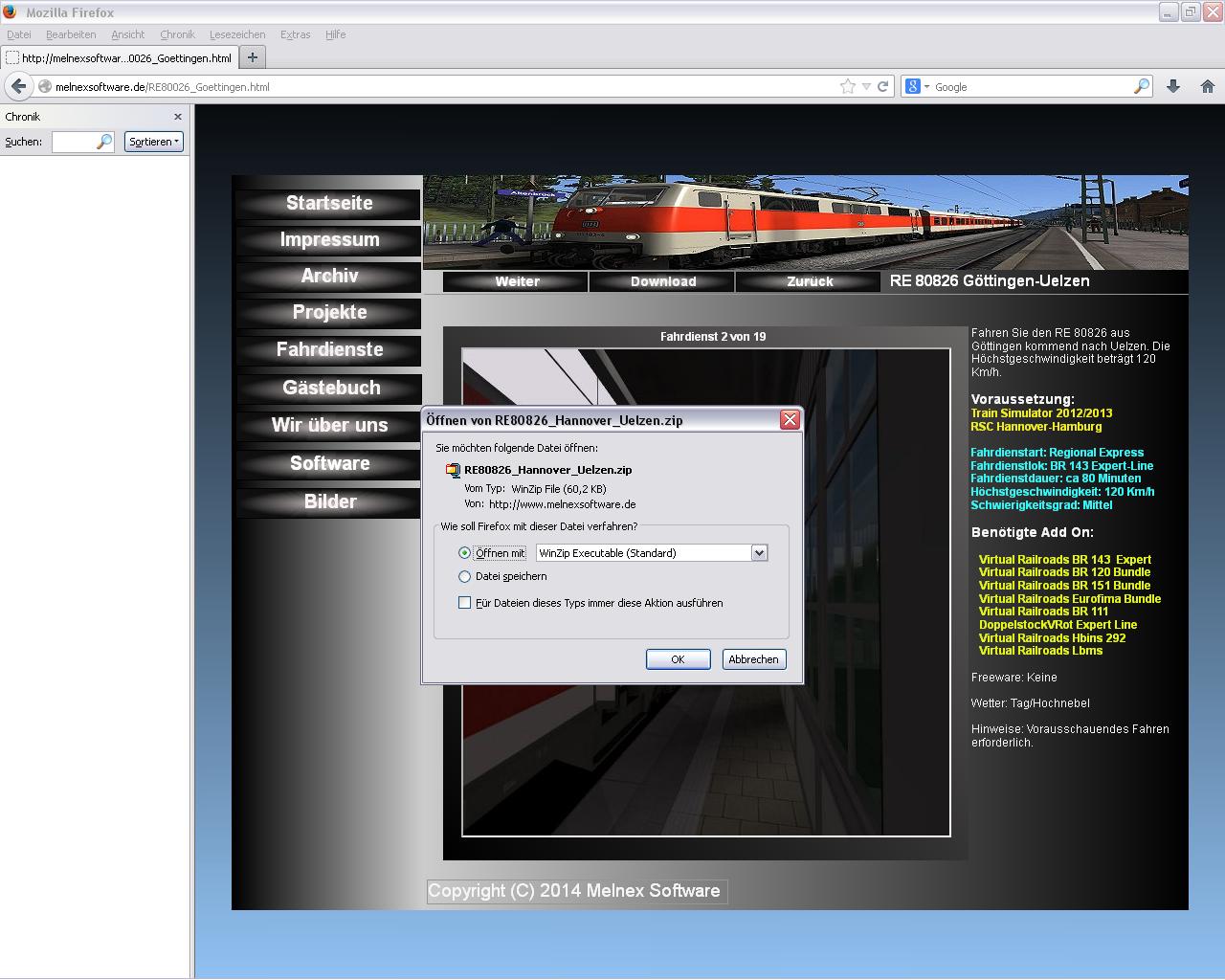Open the Projekte page link
The width and height of the screenshot is (1225, 980).
[x=328, y=312]
